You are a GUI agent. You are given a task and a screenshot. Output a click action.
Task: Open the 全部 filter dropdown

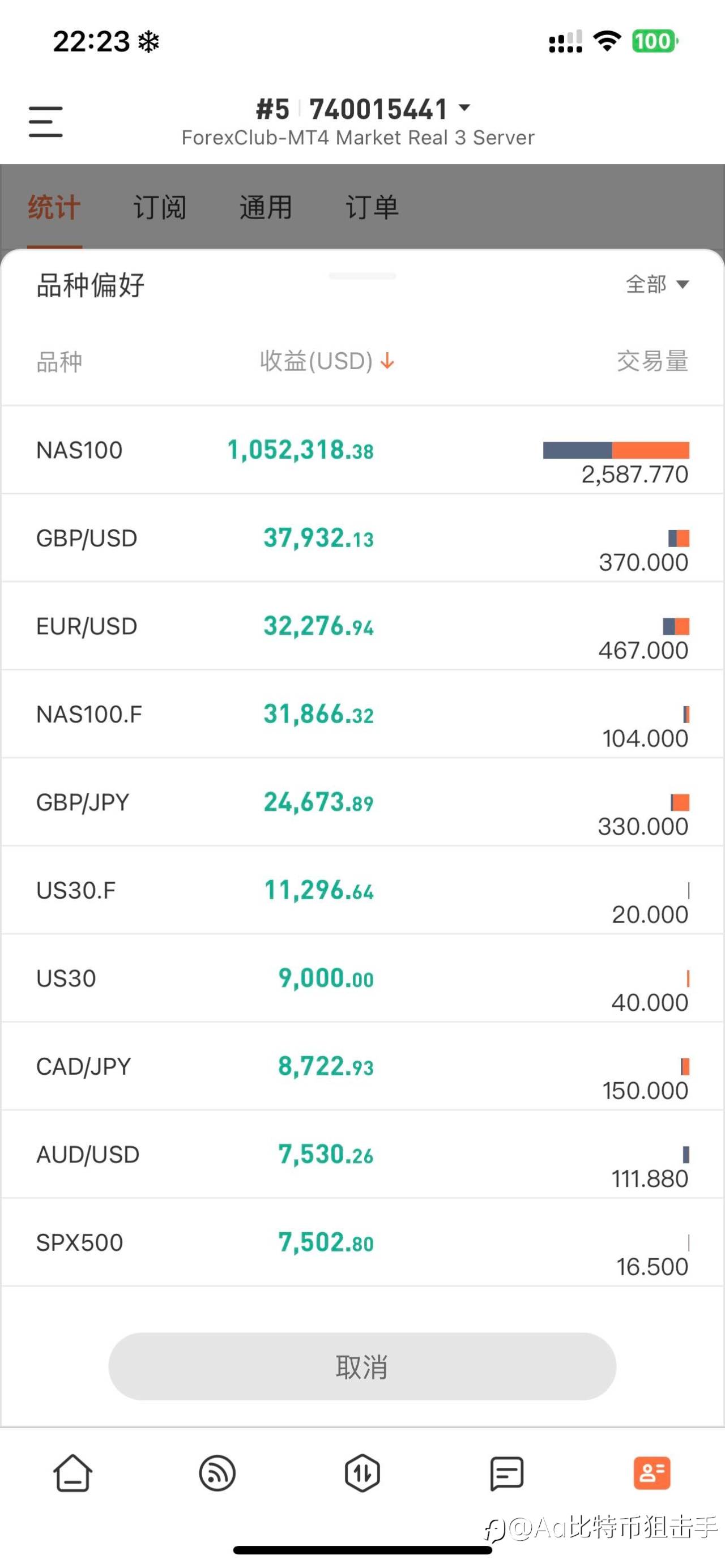click(x=658, y=284)
